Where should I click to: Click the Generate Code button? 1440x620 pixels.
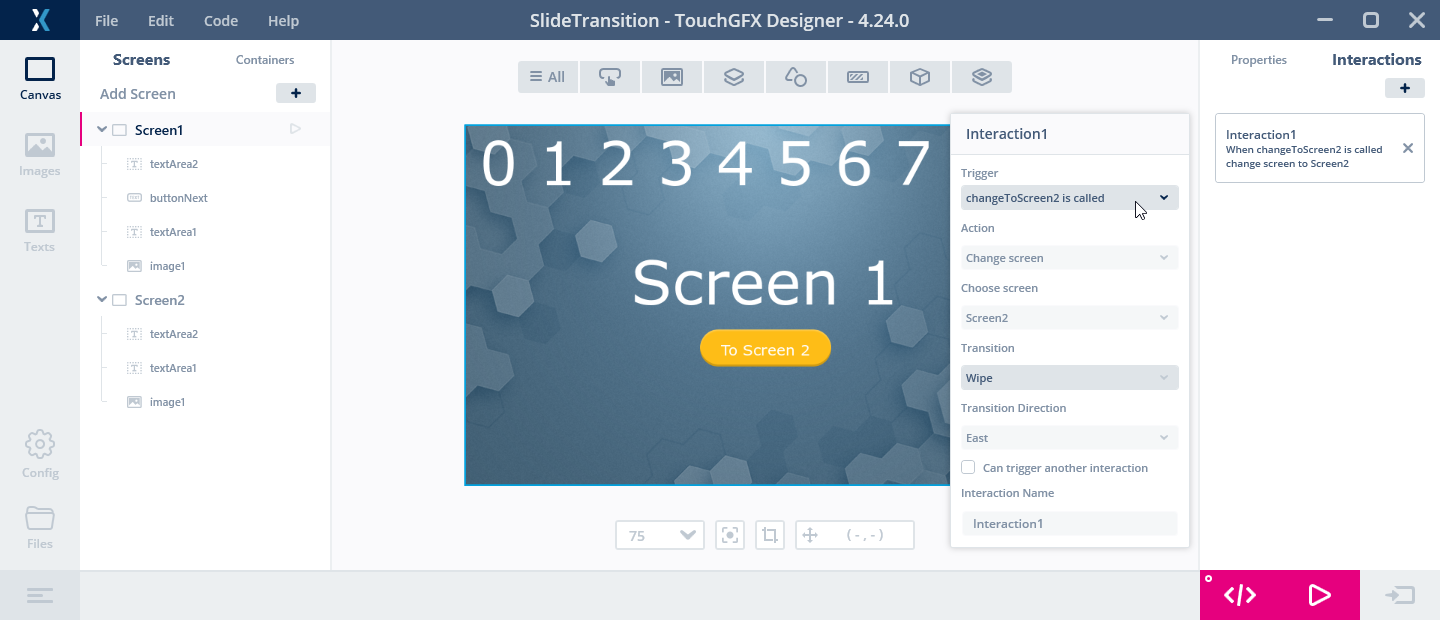(1240, 595)
